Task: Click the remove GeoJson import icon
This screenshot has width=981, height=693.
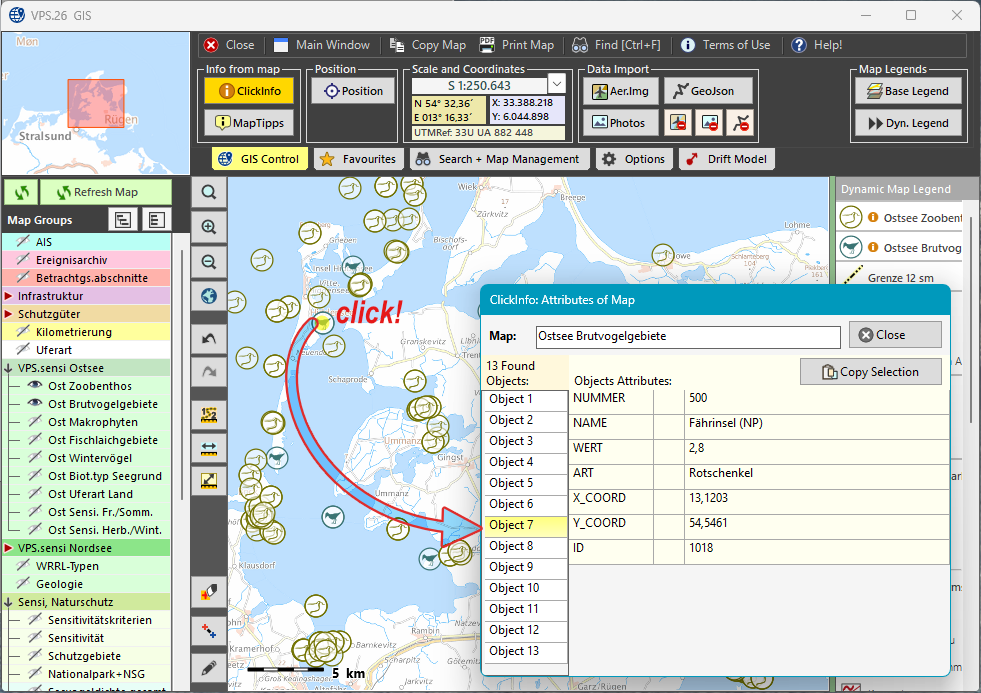Action: pyautogui.click(x=740, y=123)
